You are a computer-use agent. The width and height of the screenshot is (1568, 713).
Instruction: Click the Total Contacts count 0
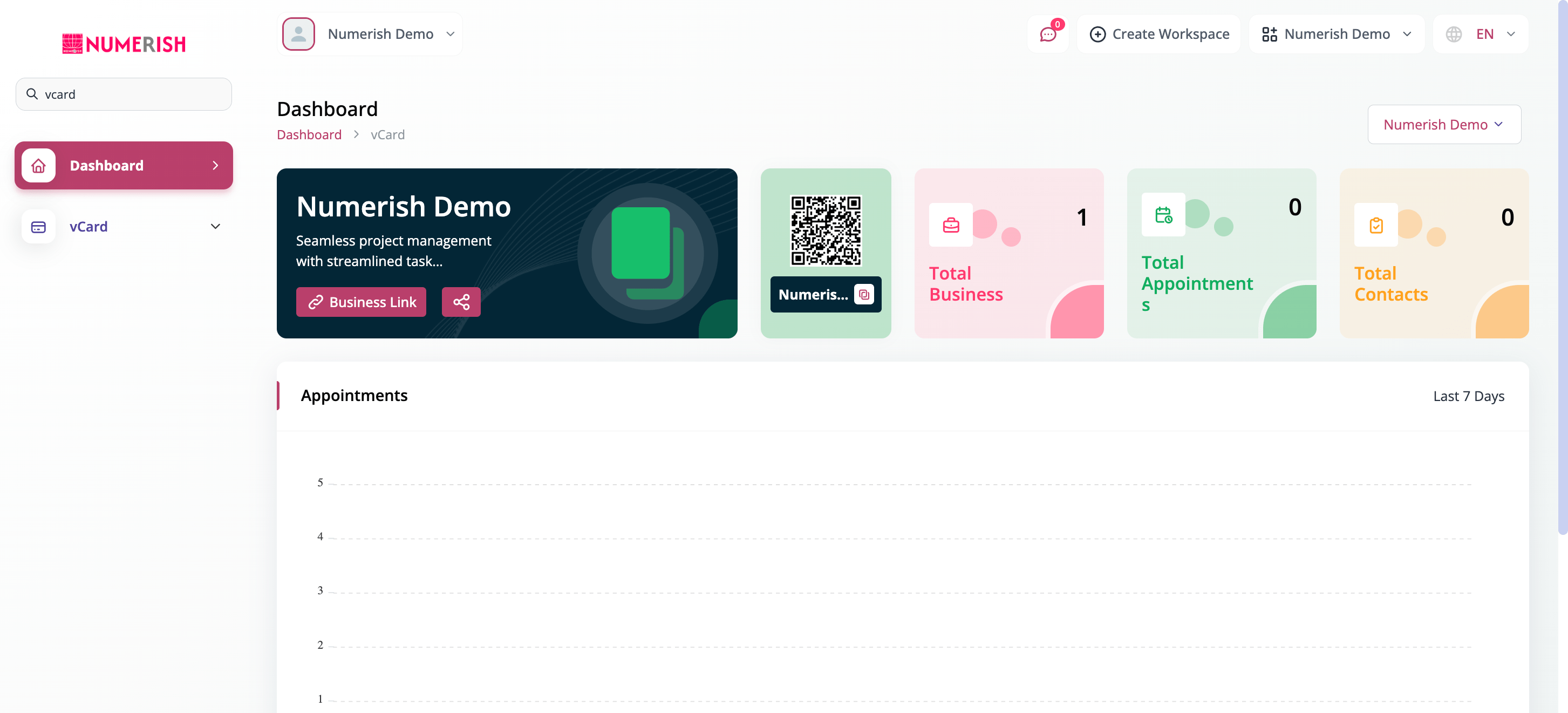coord(1507,218)
